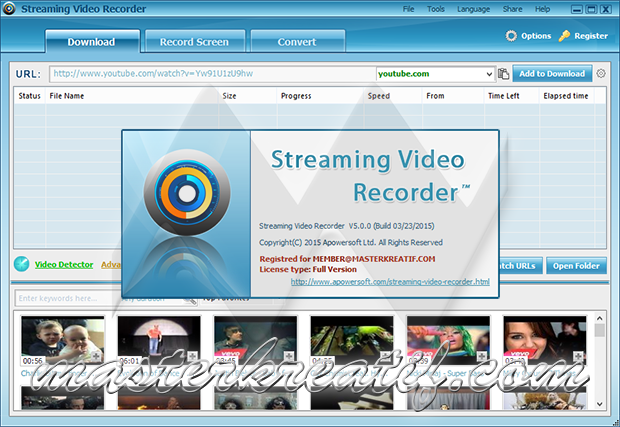This screenshot has width=620, height=427.
Task: Click the From column header
Action: [435, 96]
